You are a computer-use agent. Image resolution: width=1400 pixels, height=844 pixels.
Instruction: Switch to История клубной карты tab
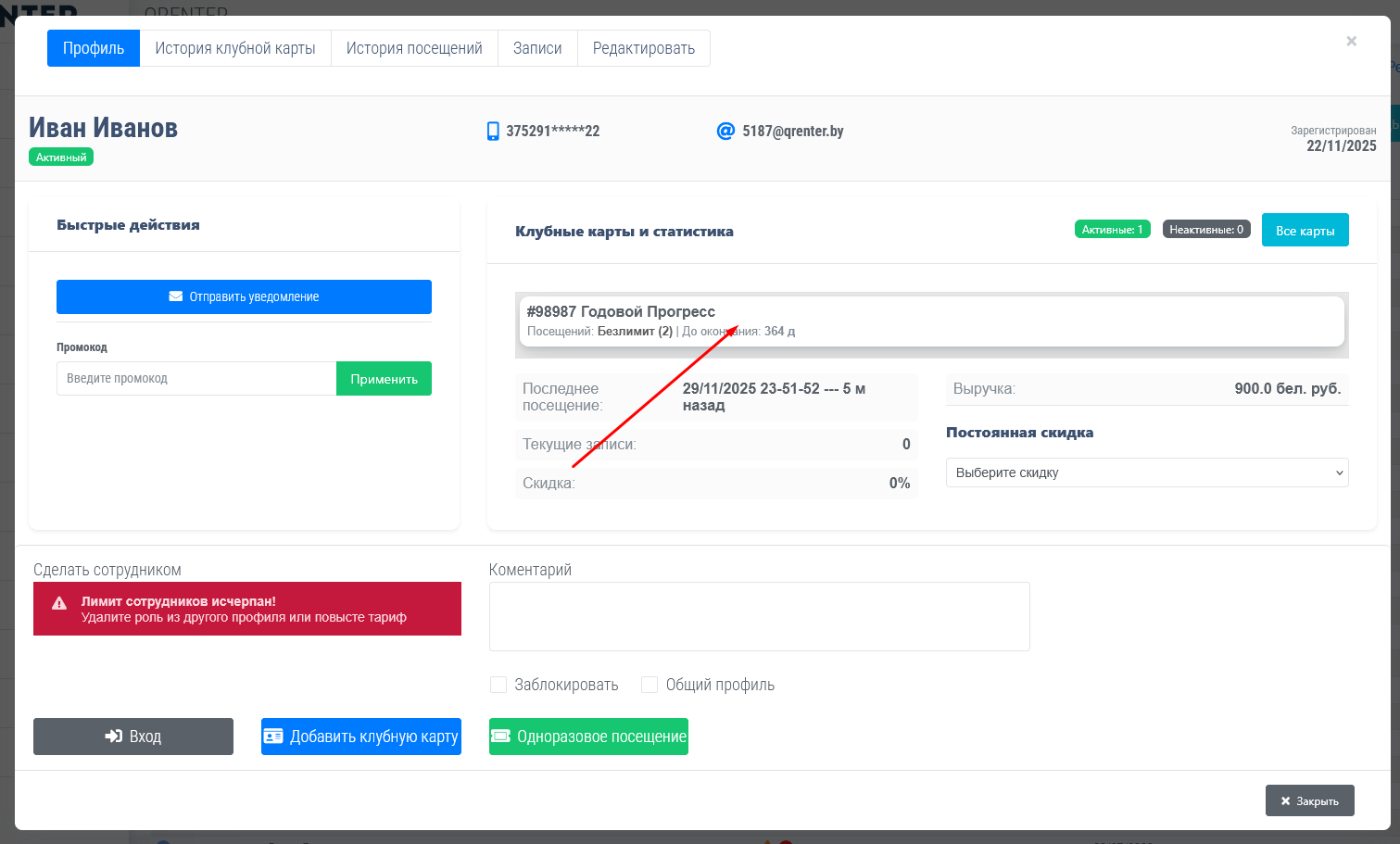click(x=235, y=48)
